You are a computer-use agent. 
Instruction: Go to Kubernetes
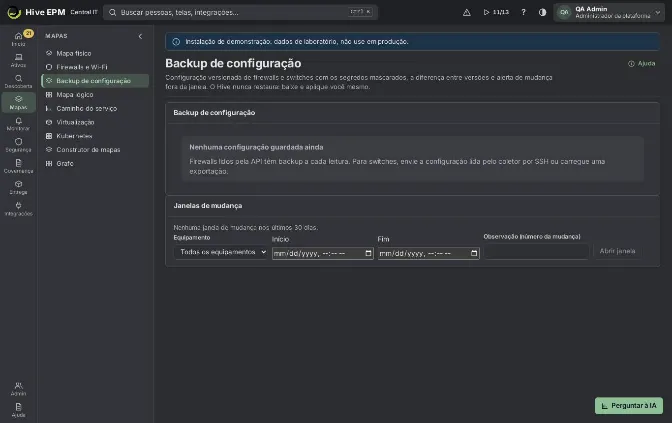[x=95, y=136]
